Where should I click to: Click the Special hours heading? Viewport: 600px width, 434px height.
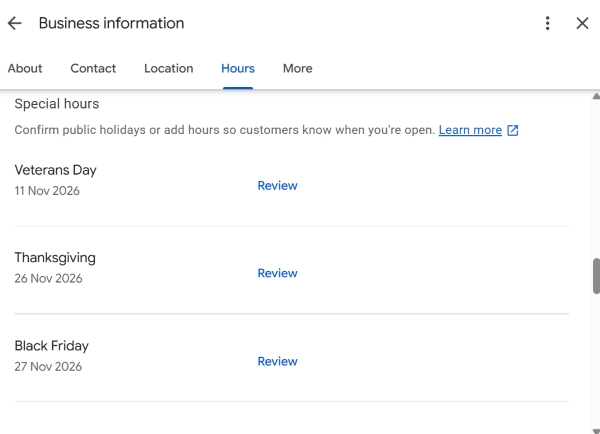(x=57, y=104)
